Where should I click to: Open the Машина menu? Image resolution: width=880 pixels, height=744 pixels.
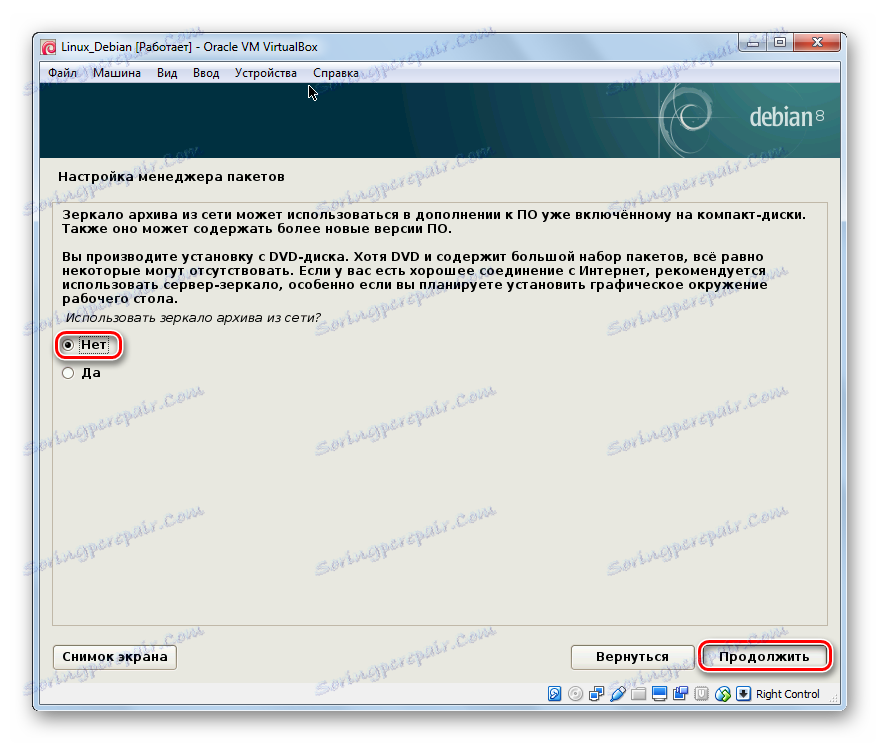pos(117,73)
